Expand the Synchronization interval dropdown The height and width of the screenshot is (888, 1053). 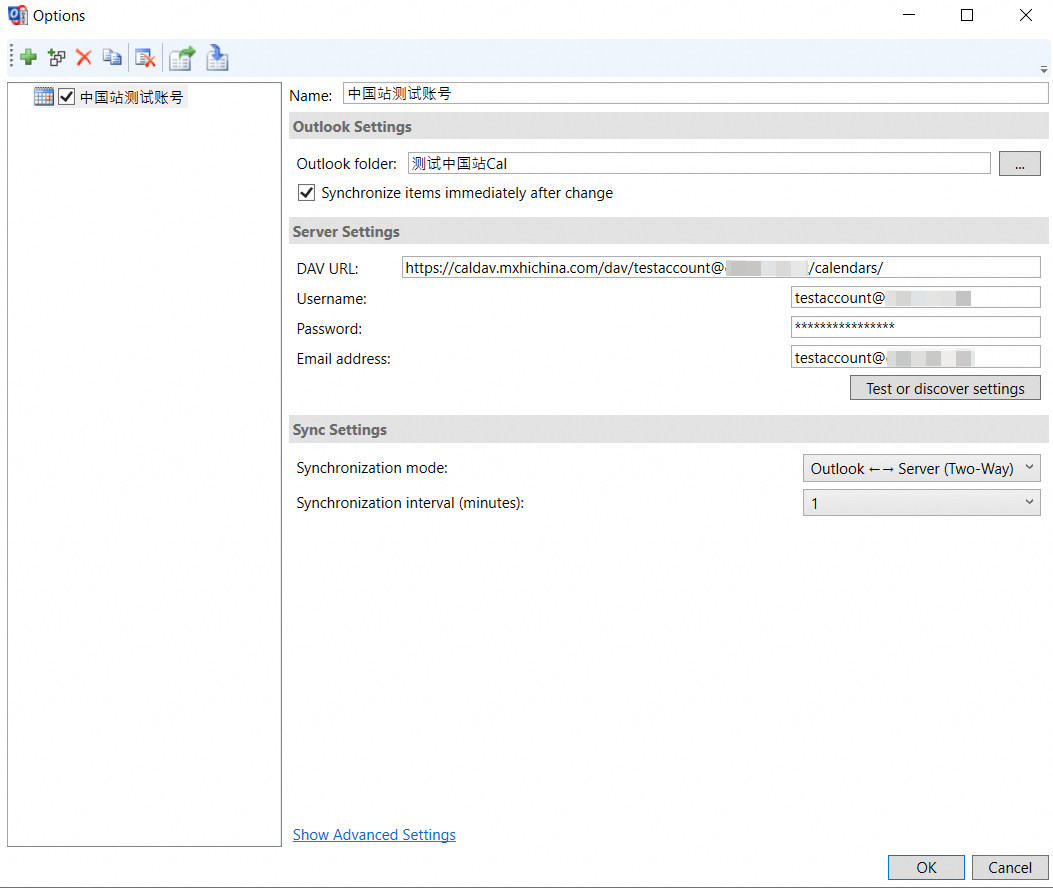point(921,503)
